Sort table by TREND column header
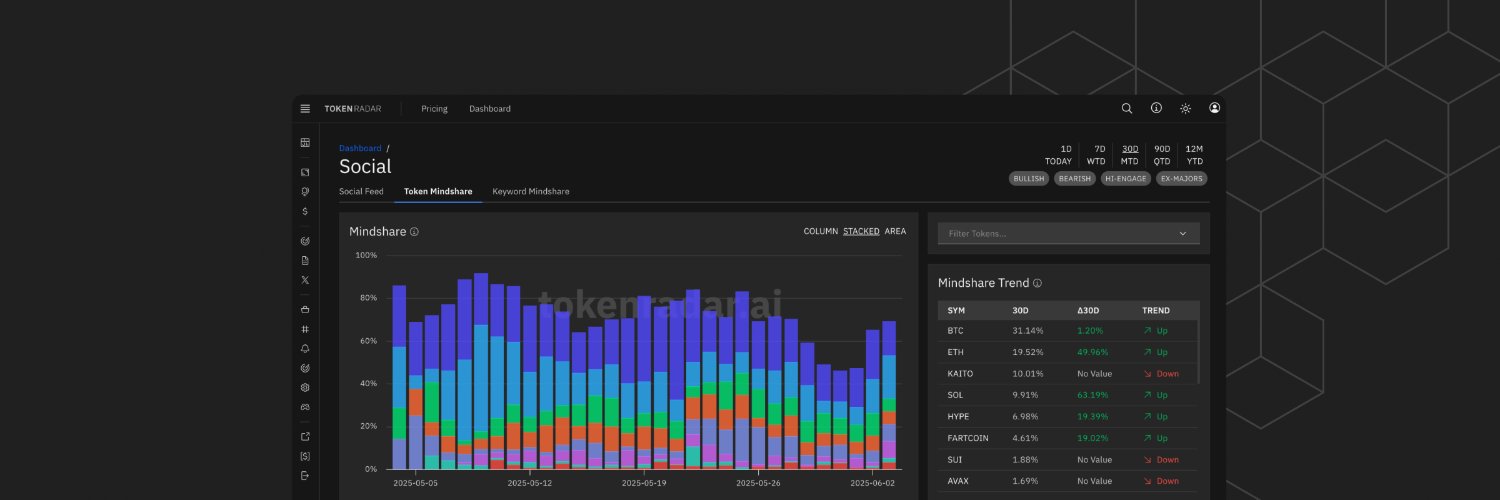Image resolution: width=1500 pixels, height=500 pixels. coord(1156,310)
